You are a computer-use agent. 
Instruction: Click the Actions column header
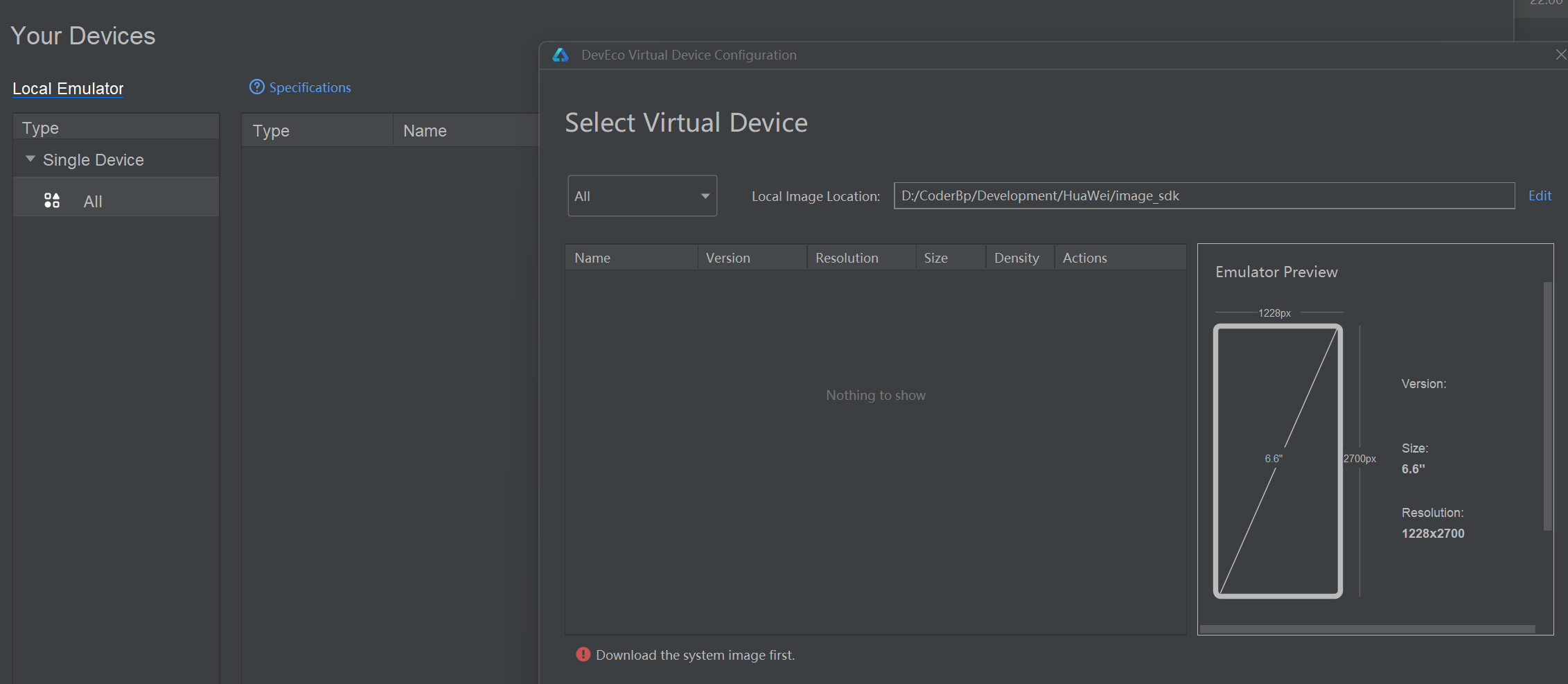tap(1120, 258)
